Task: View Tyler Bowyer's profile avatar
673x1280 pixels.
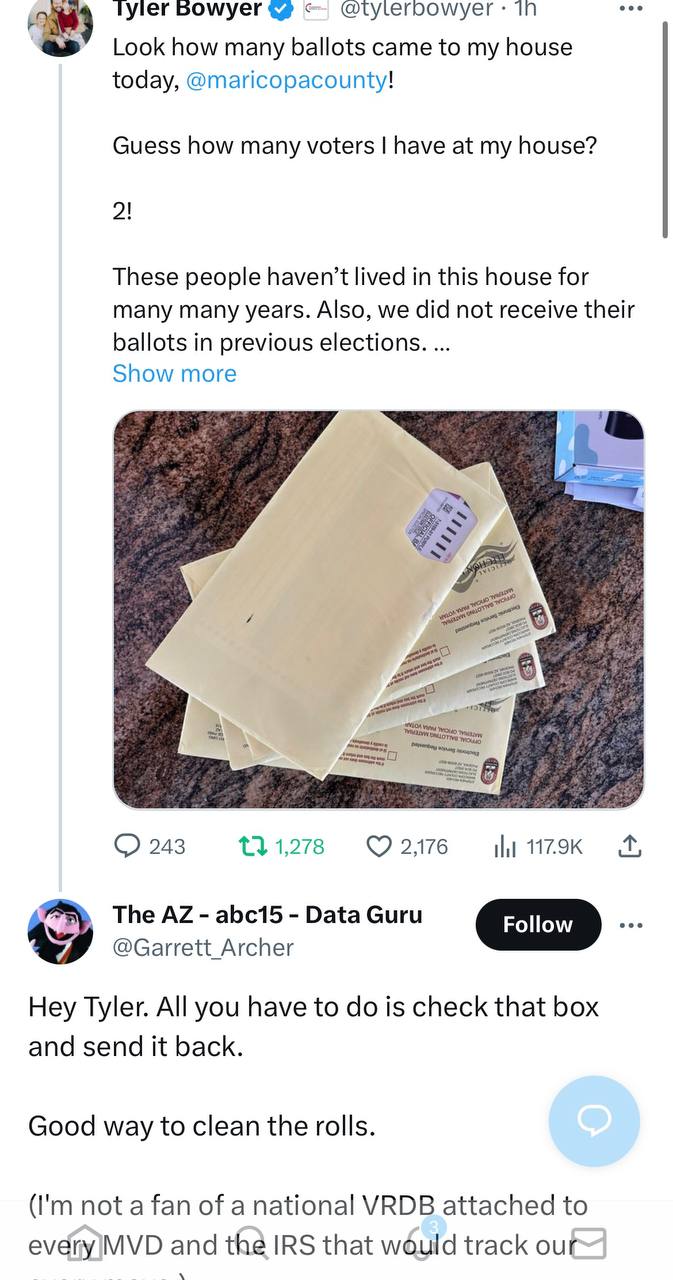Action: (x=60, y=22)
